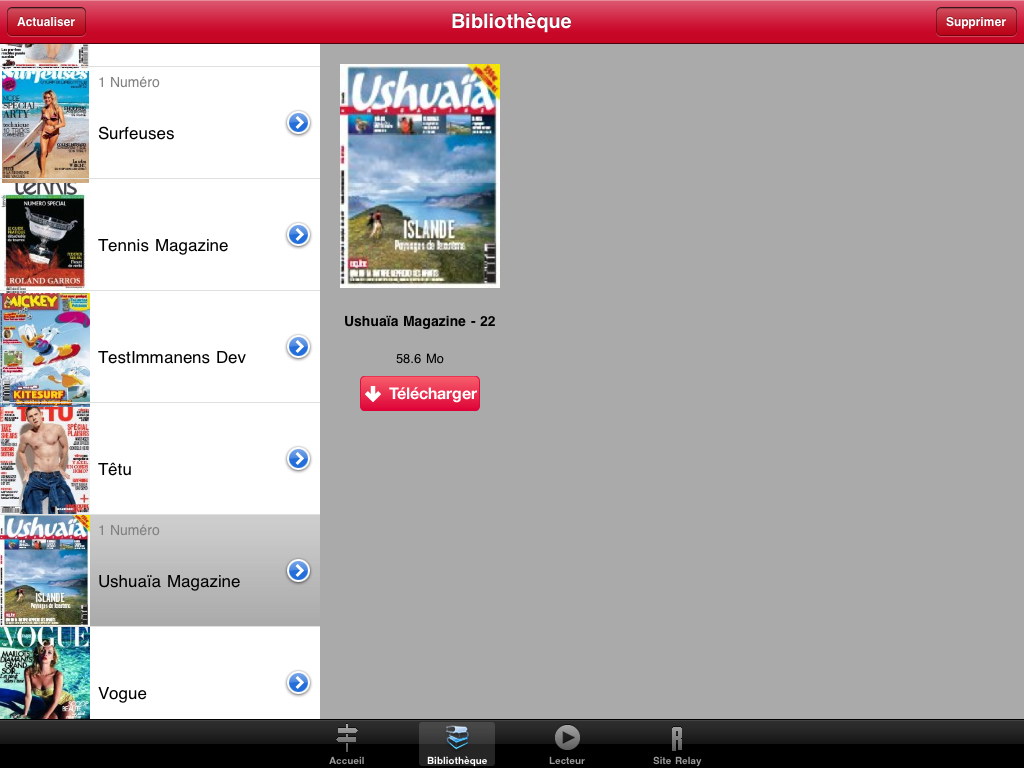
Task: Click the Actualiser button
Action: (x=46, y=22)
